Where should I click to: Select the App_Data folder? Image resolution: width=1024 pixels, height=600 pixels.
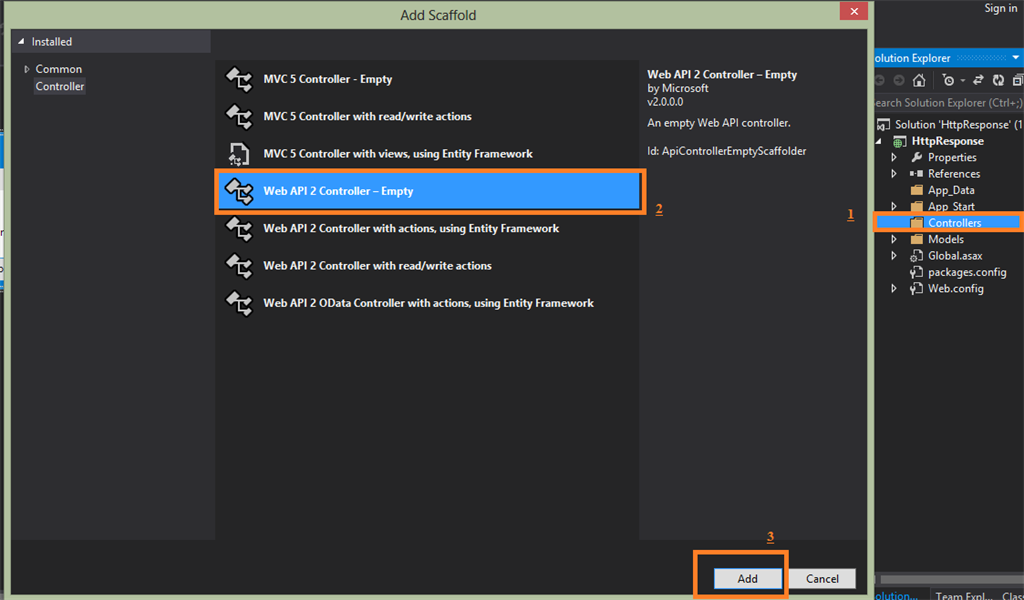(951, 190)
